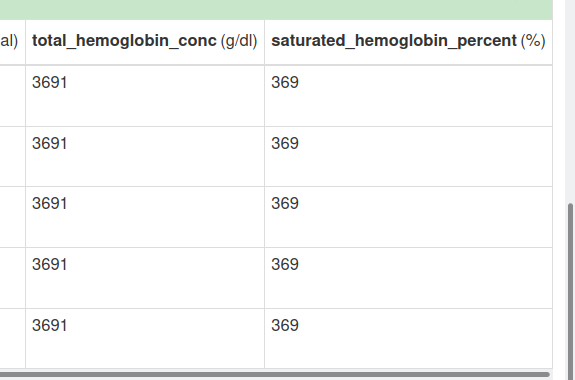Click the (g/dl) unit label in the header

coord(239,41)
